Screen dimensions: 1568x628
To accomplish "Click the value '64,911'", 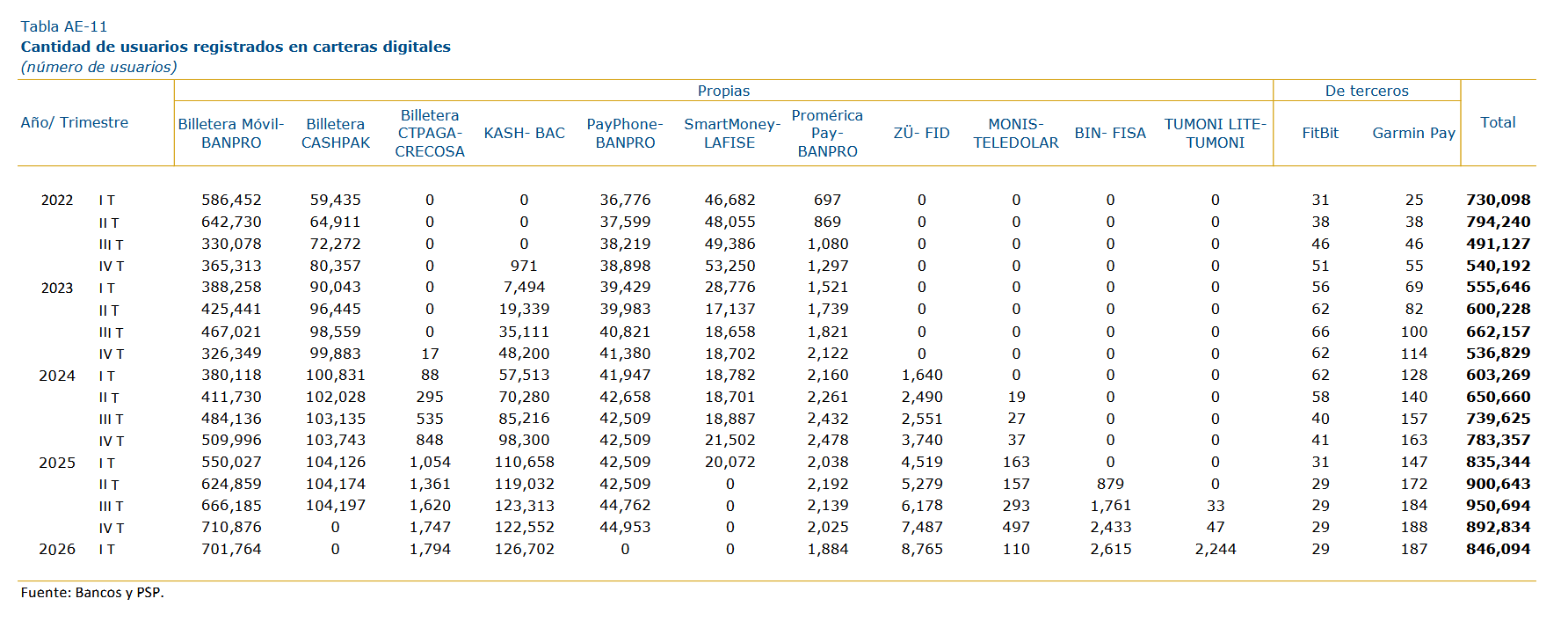I will click(335, 223).
